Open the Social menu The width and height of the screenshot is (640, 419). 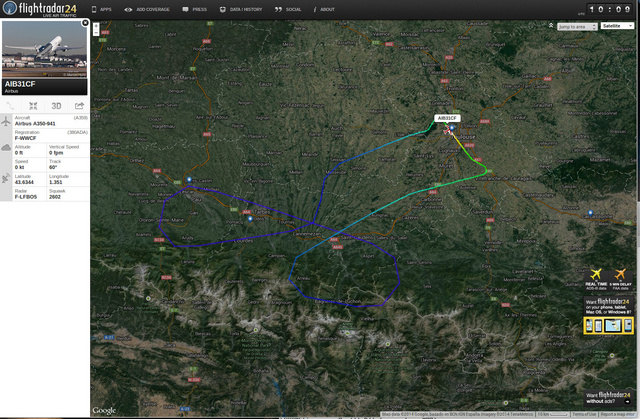pyautogui.click(x=288, y=9)
